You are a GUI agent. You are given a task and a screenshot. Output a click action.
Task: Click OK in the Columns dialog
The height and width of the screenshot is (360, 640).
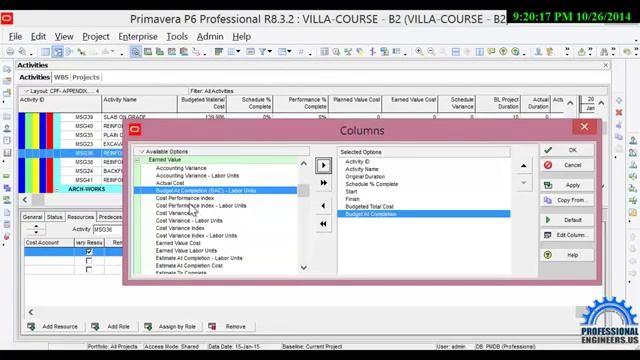(567, 150)
